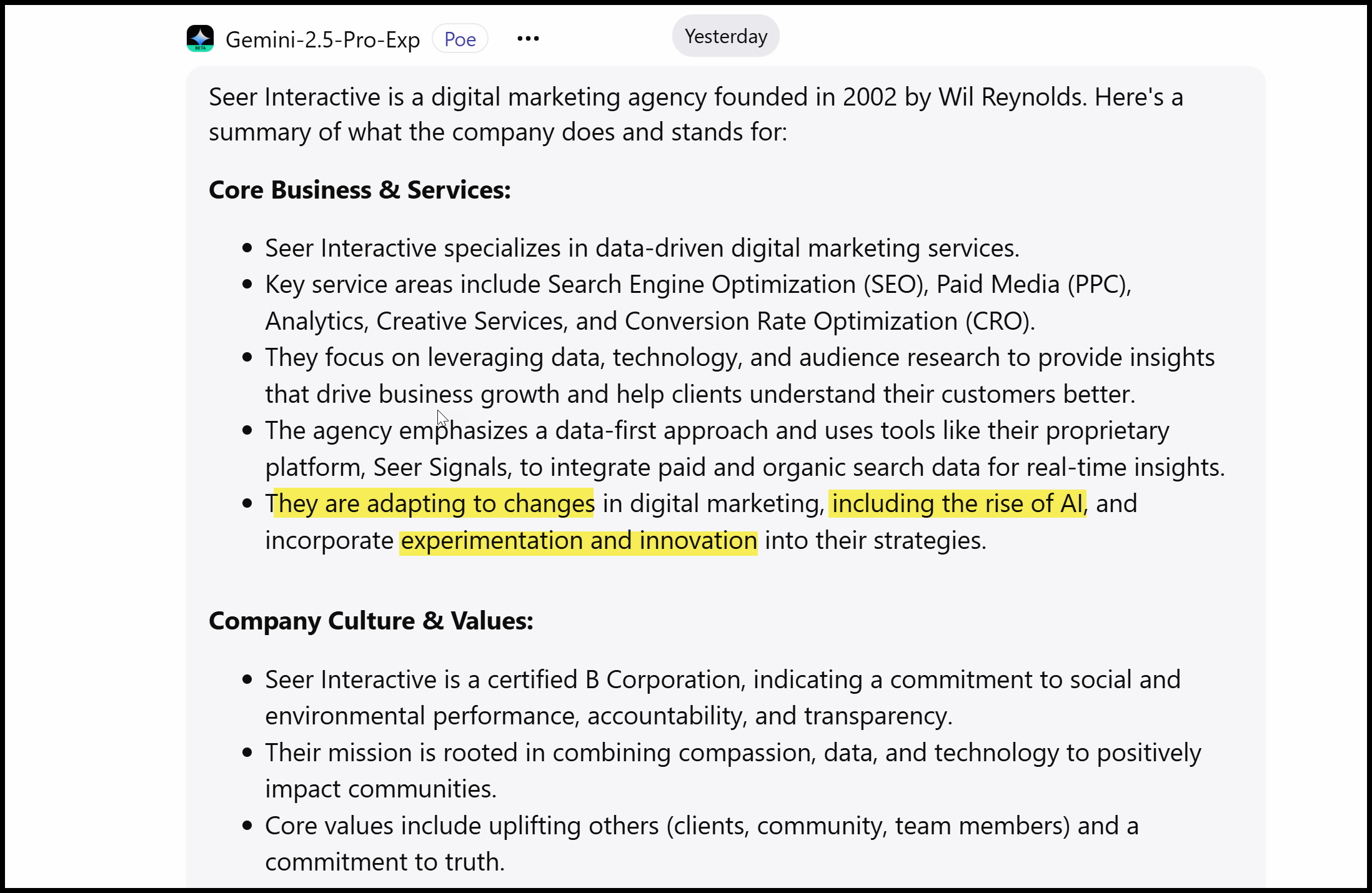Click the Gemini-2.5-Pro-Exp bot name

pyautogui.click(x=322, y=40)
